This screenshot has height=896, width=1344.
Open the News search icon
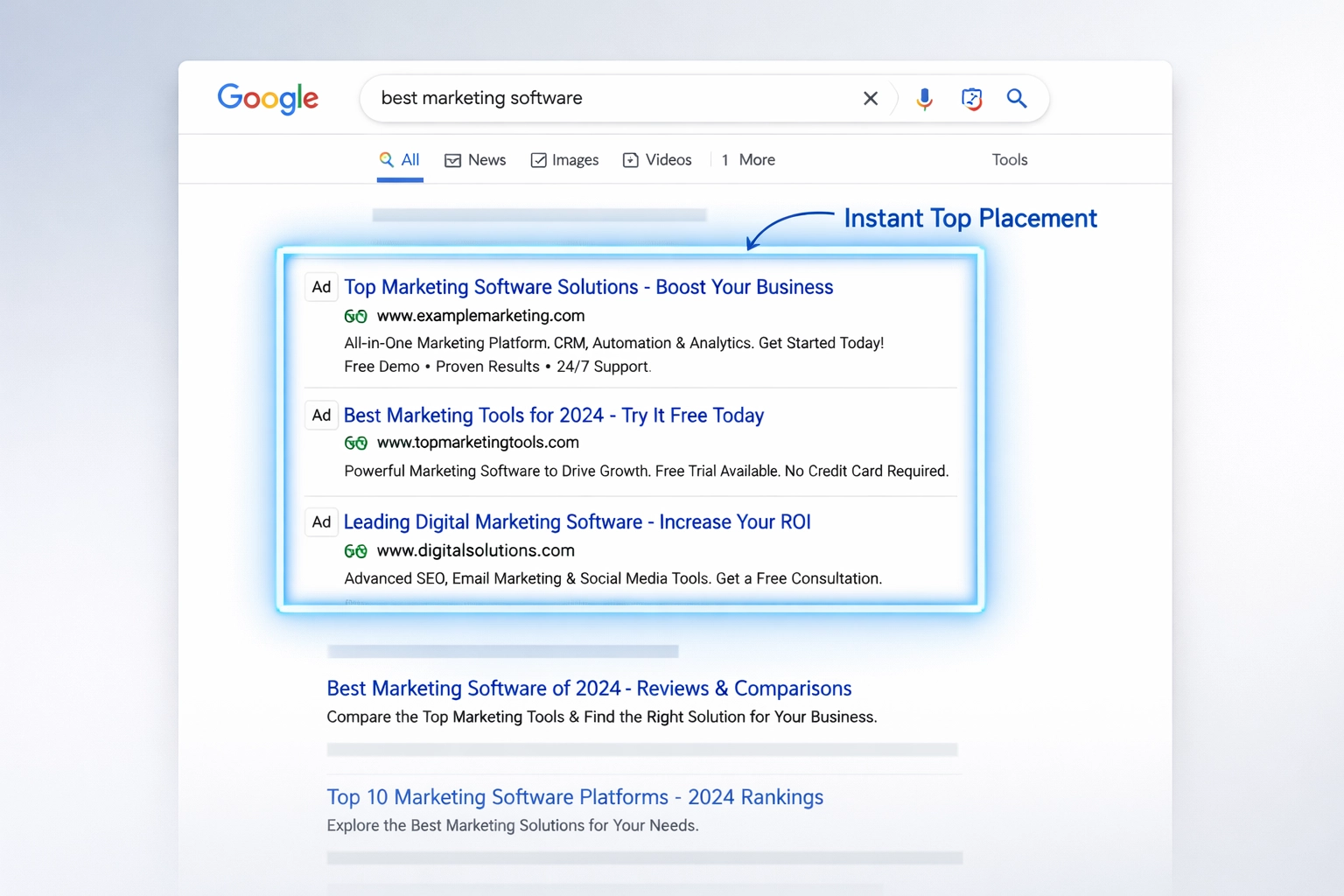(x=453, y=160)
